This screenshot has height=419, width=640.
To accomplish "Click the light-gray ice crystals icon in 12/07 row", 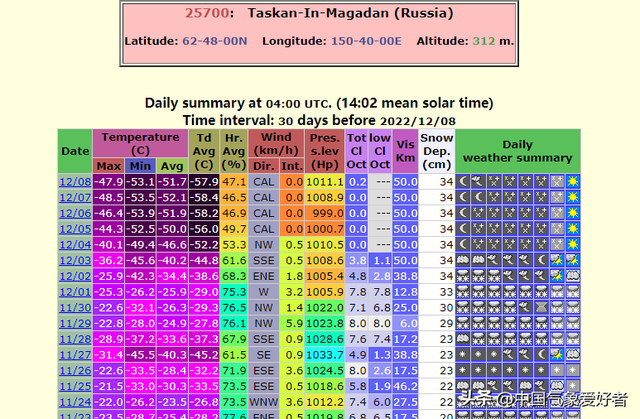I will pyautogui.click(x=557, y=197).
